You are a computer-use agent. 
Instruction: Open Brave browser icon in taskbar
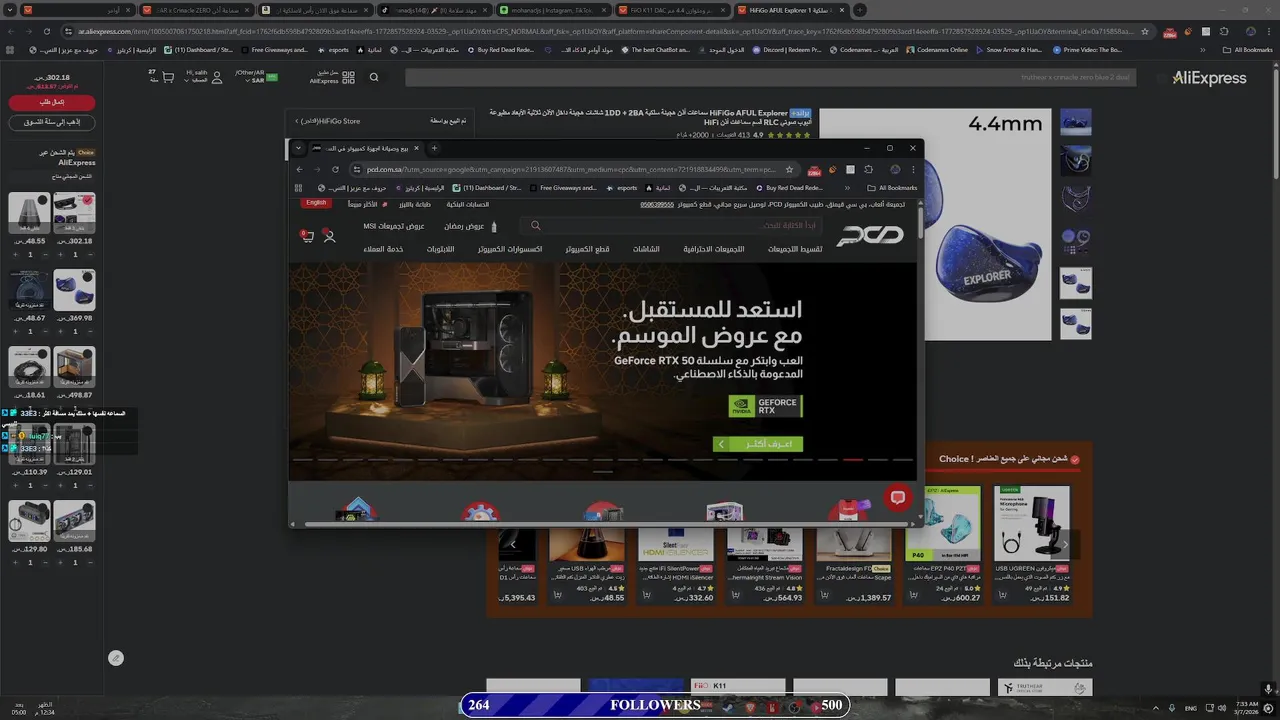click(751, 707)
